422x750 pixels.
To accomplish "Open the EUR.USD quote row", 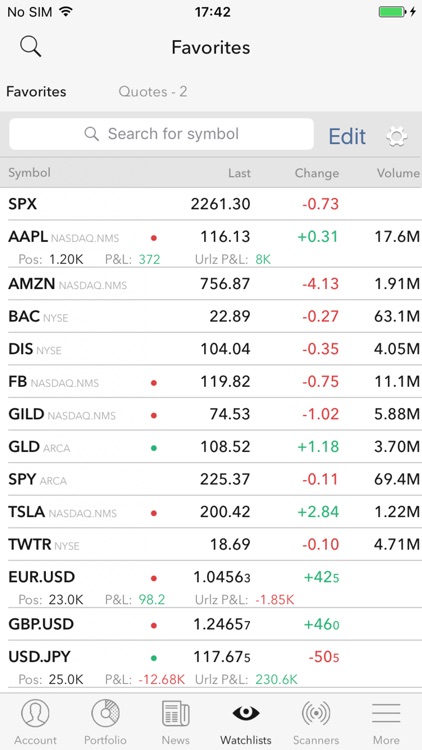I will click(x=211, y=585).
